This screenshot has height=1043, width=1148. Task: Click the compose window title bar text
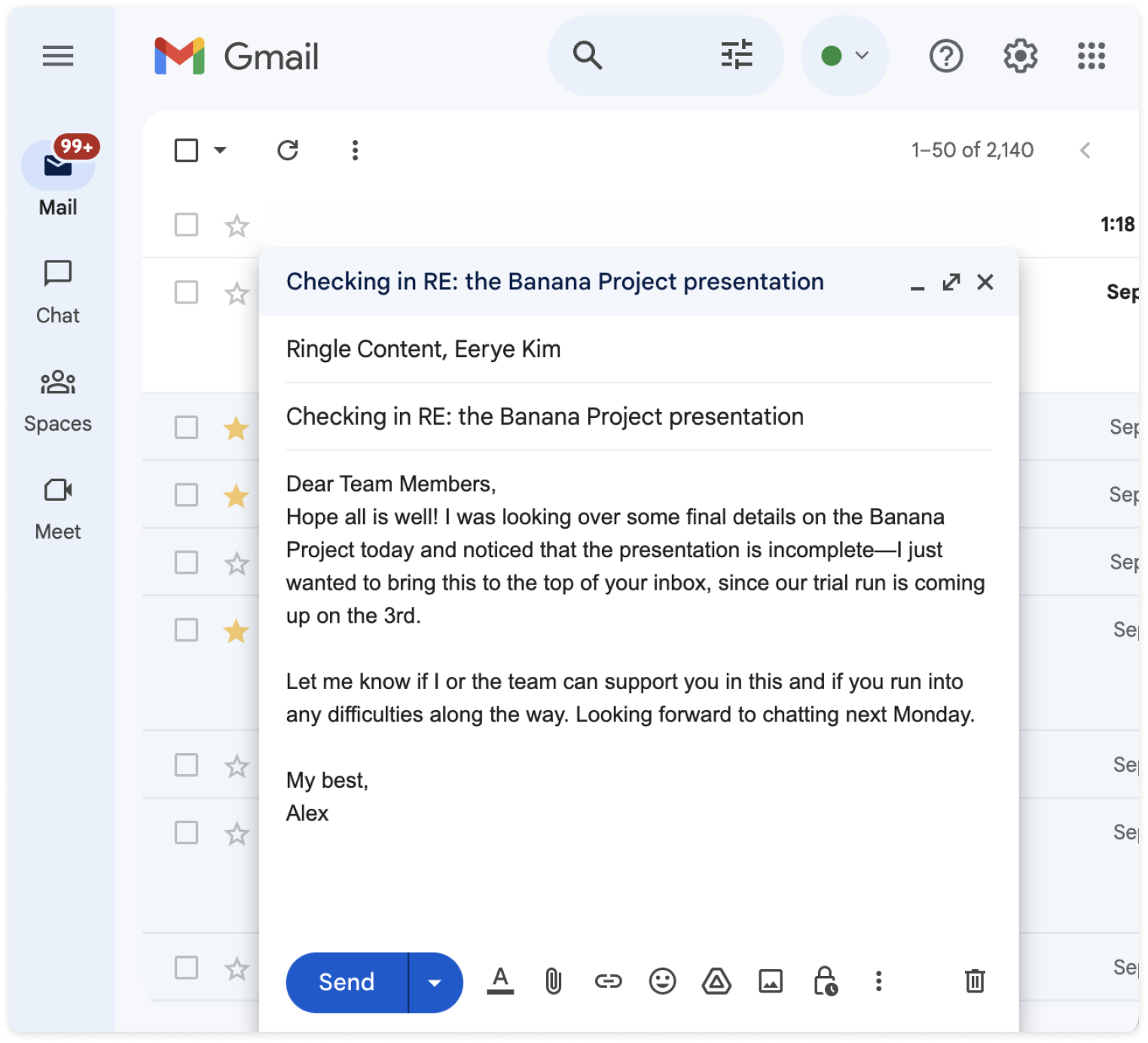[x=555, y=282]
